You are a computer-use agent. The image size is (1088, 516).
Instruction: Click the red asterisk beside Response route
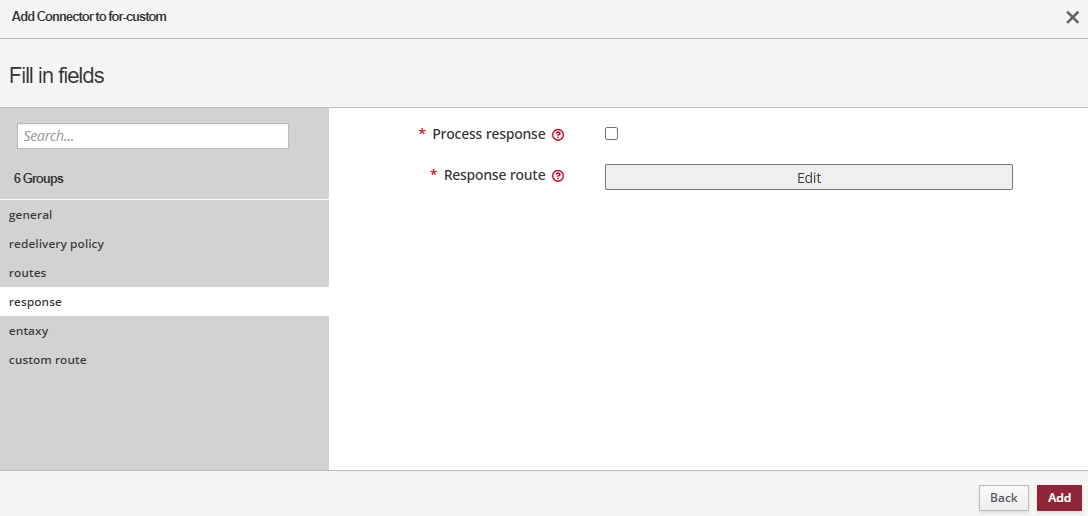[434, 175]
